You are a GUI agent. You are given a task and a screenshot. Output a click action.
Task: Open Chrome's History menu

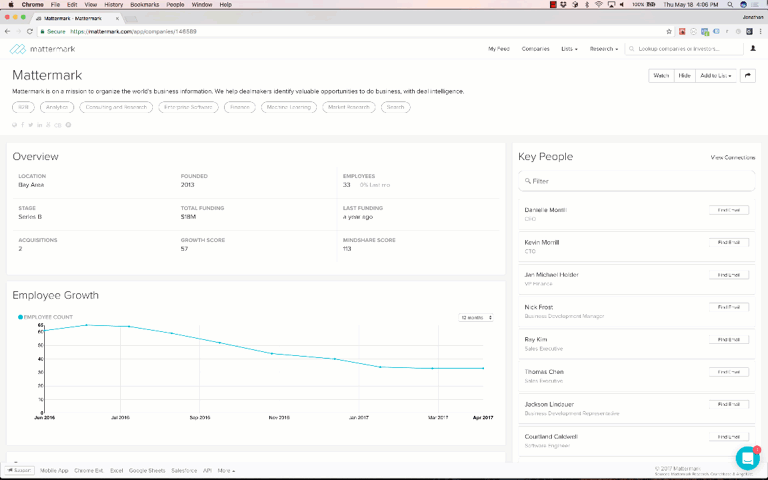(113, 4)
